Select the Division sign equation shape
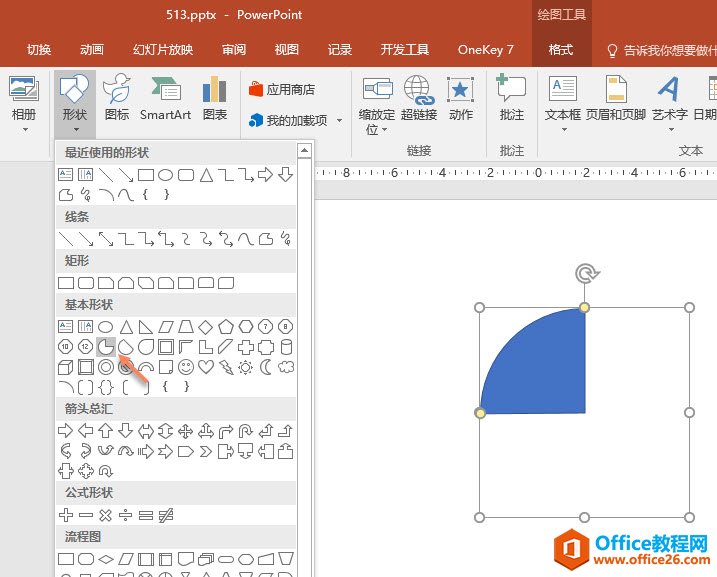 pyautogui.click(x=125, y=515)
